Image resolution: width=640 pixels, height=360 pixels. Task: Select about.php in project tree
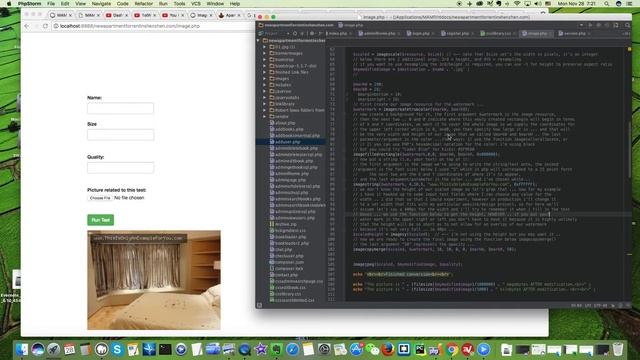(285, 123)
